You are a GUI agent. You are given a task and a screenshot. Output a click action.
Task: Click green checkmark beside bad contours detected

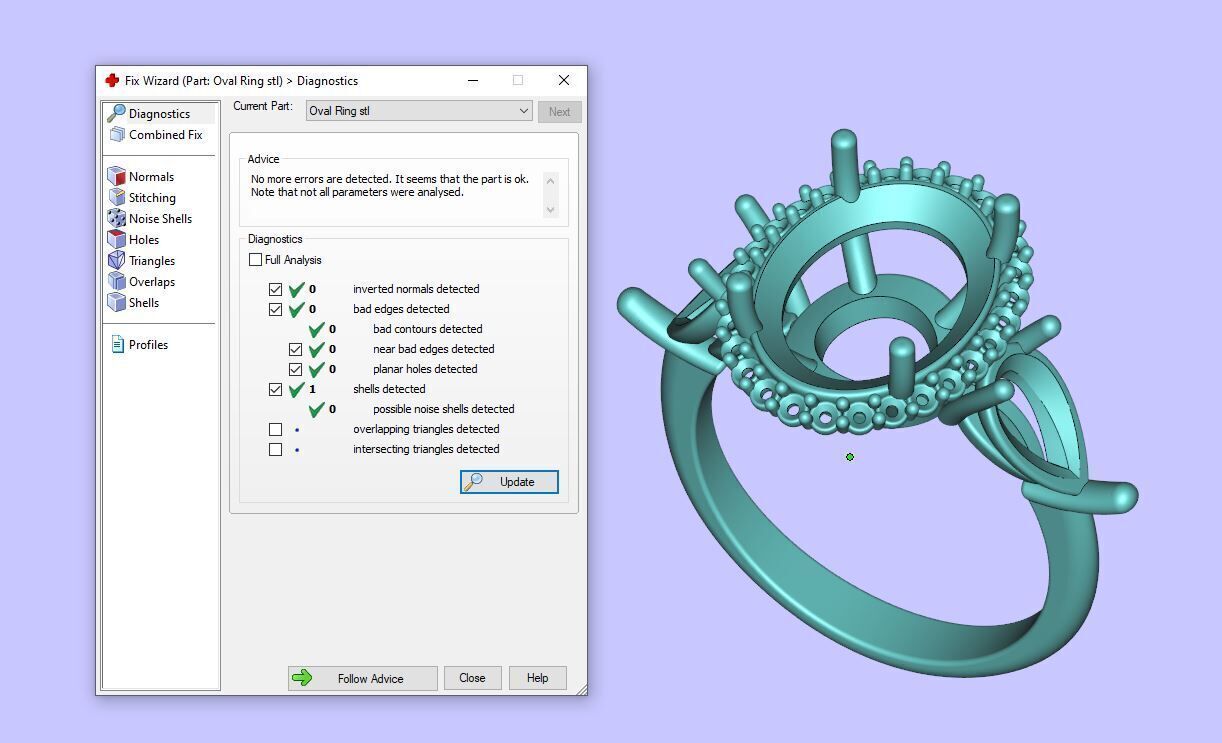coord(316,330)
